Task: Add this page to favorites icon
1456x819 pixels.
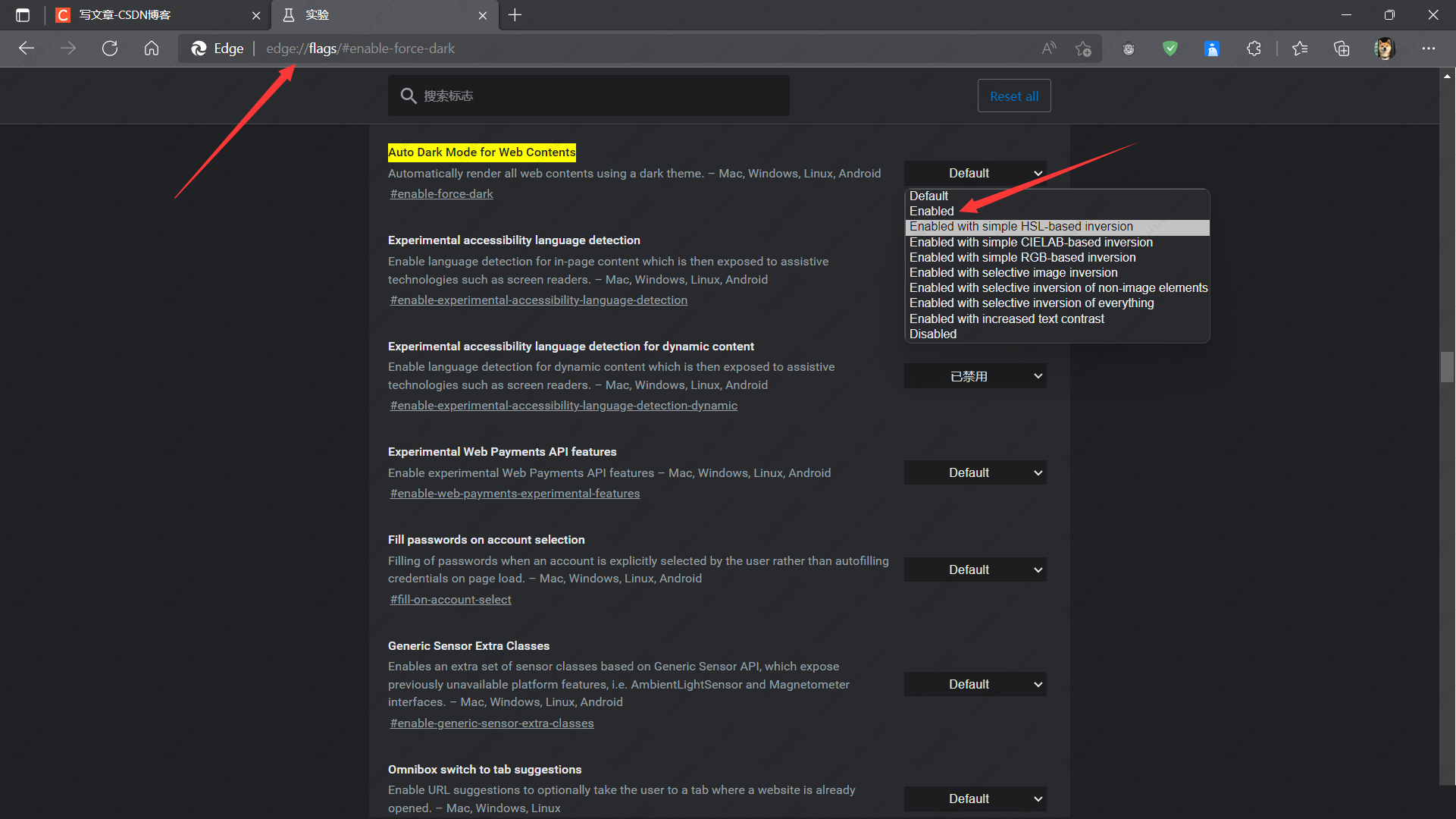Action: pos(1083,49)
